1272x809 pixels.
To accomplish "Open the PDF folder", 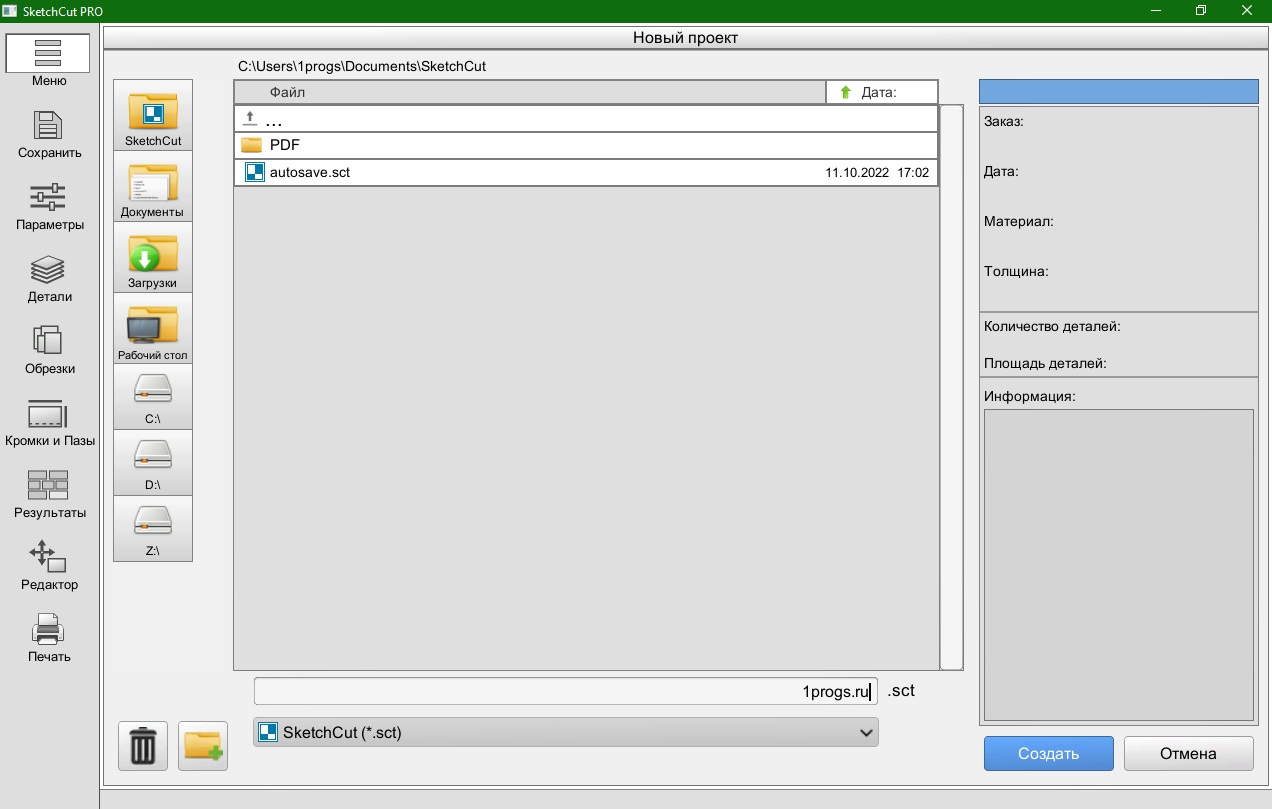I will coord(586,145).
